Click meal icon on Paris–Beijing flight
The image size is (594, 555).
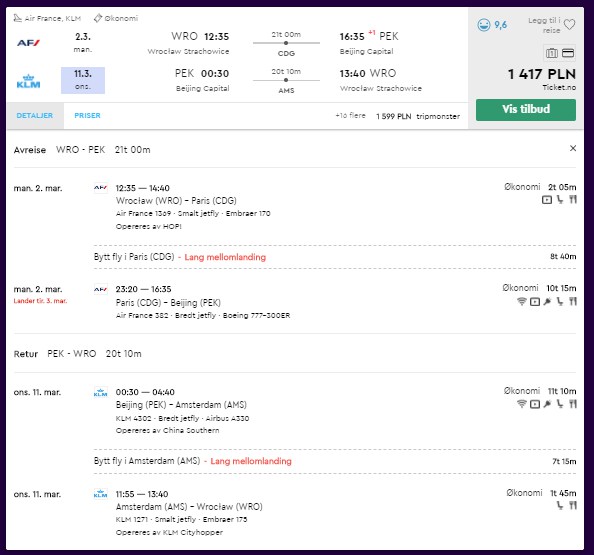click(573, 302)
